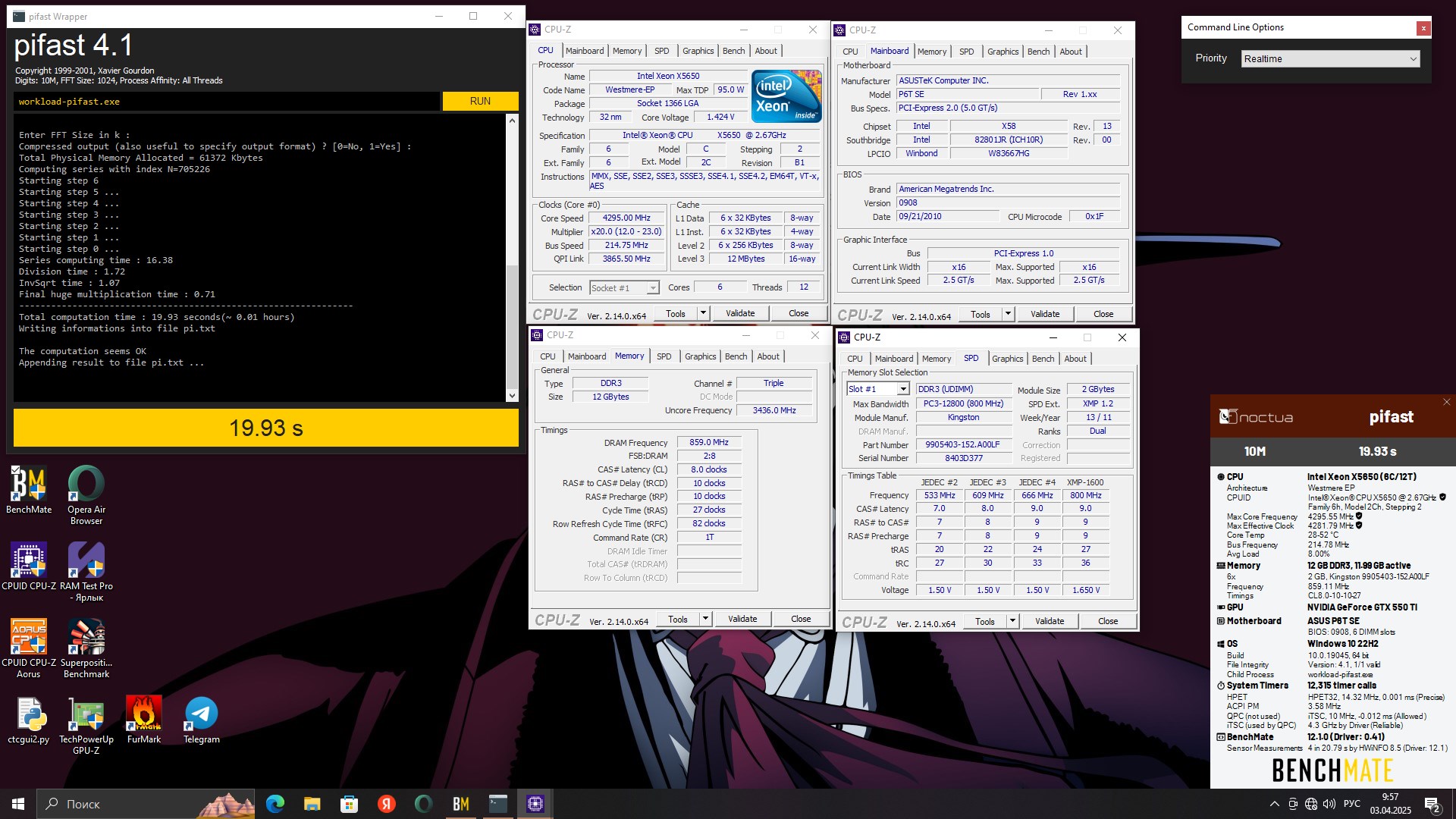The height and width of the screenshot is (819, 1456).
Task: Open network tray icon
Action: (1311, 804)
